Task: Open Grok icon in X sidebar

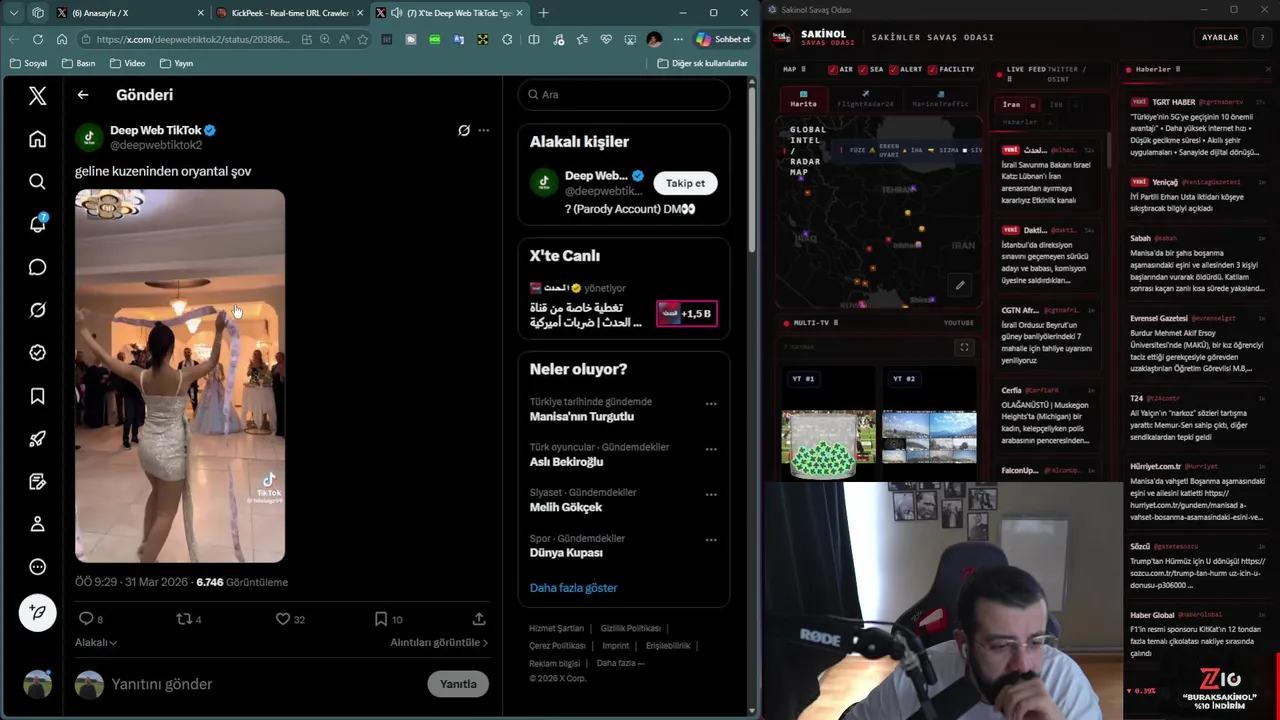Action: [37, 310]
